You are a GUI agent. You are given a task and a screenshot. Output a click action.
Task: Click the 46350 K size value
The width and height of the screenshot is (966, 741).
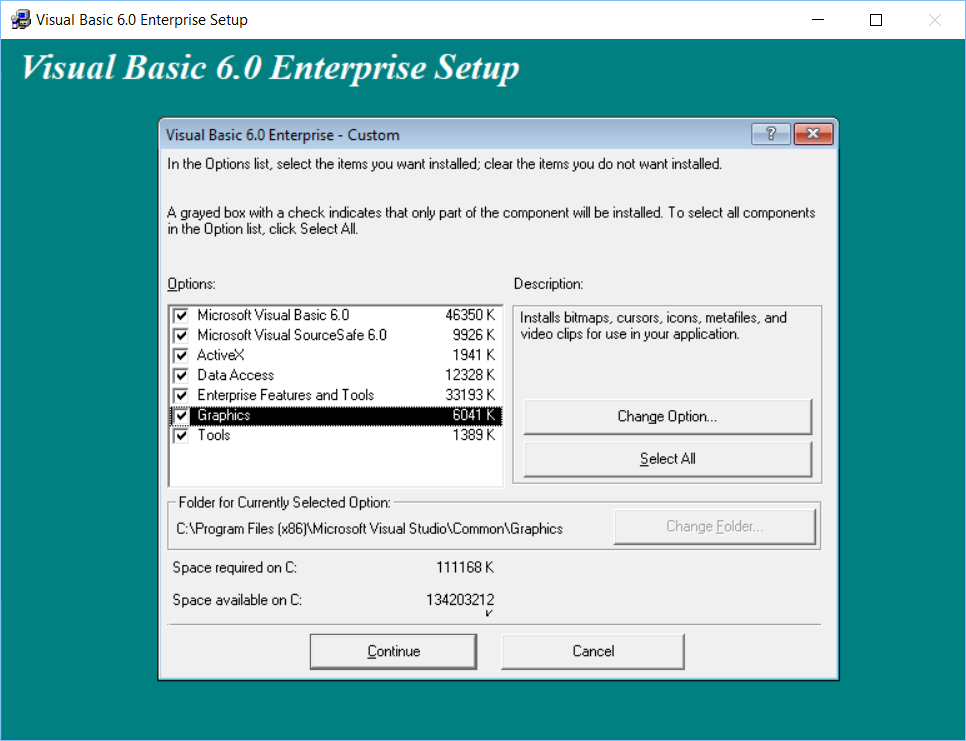pyautogui.click(x=470, y=315)
